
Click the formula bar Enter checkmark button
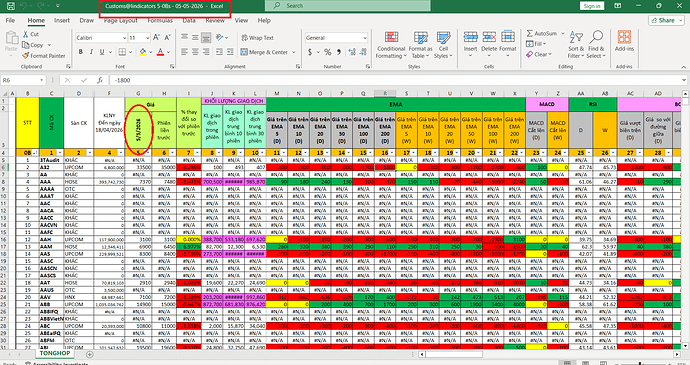pyautogui.click(x=84, y=80)
